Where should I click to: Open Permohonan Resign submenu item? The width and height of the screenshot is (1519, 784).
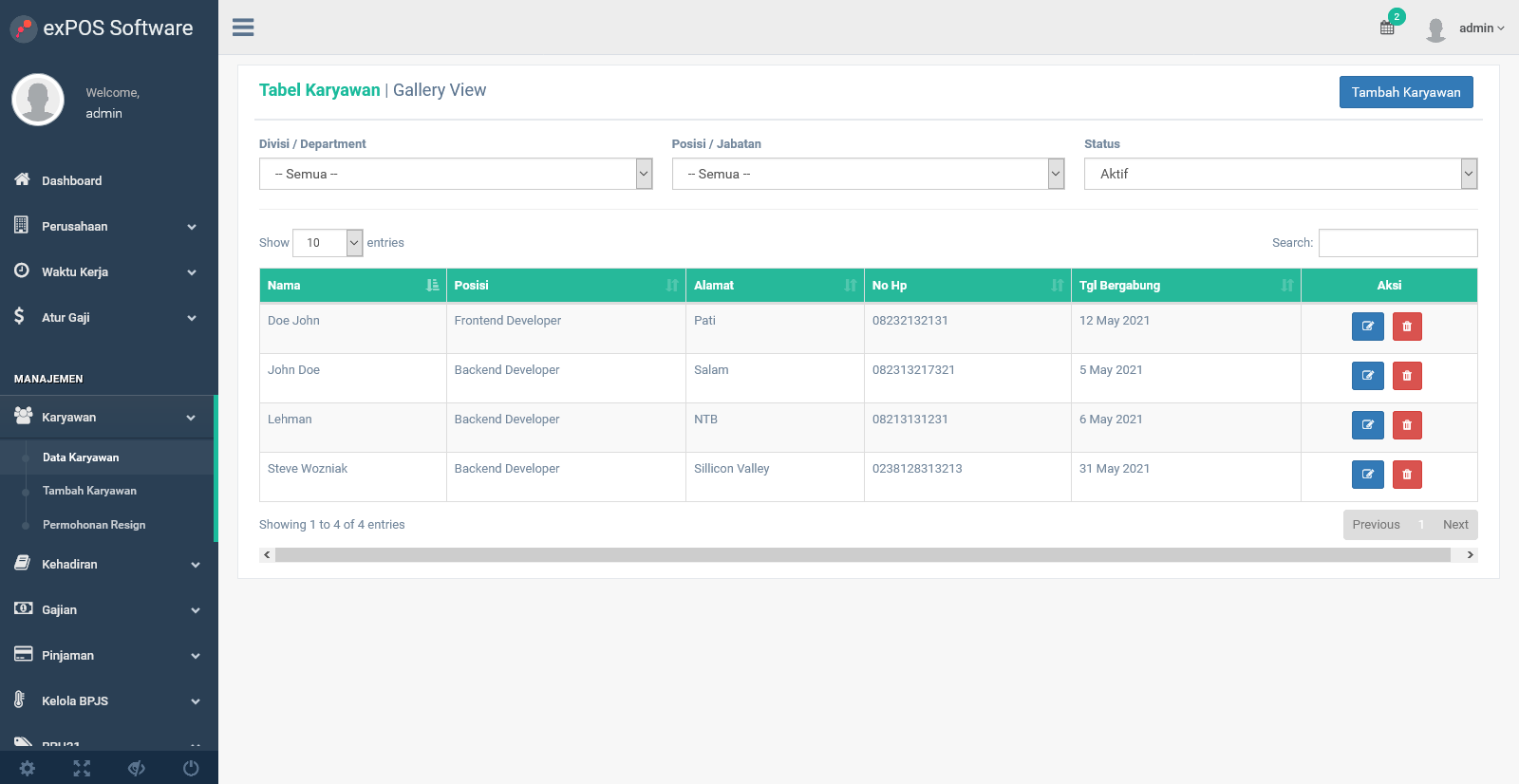[94, 525]
